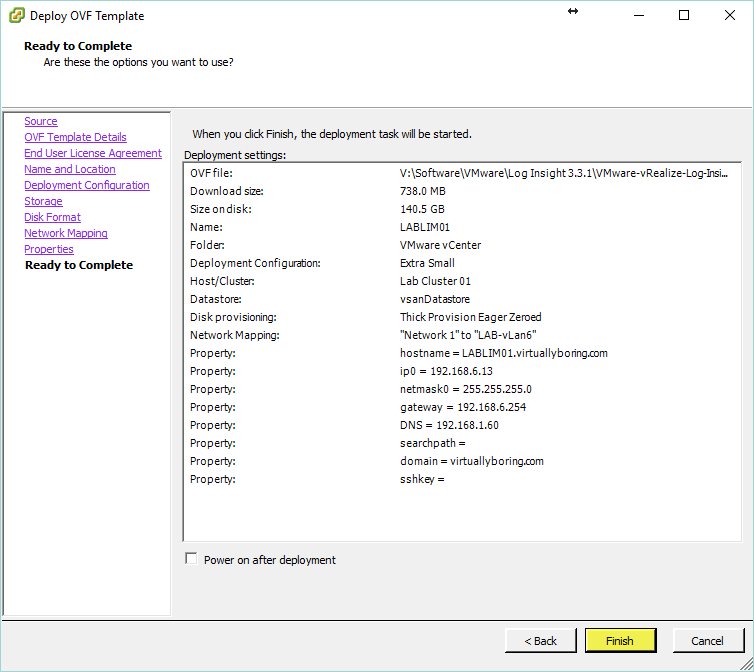
Task: Click the Deployment settings label
Action: 235,155
